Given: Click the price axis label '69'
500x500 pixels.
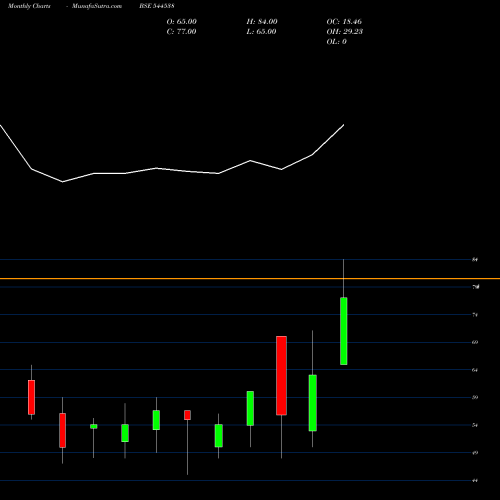Looking at the screenshot, I should 475,342.
